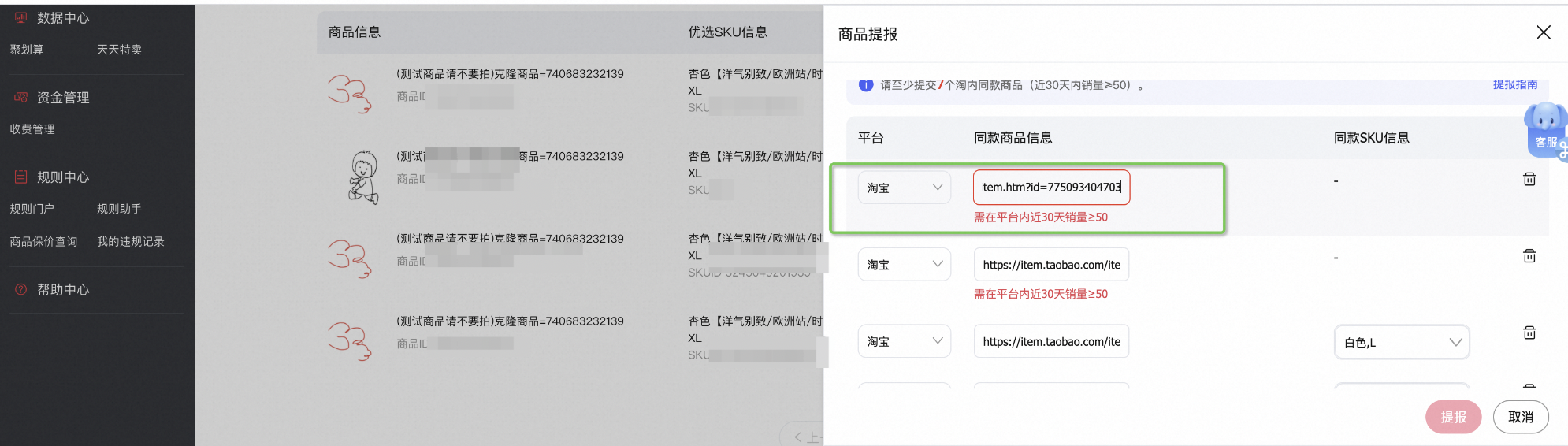Click the 商品提报 dialog title
The image size is (1568, 446).
[868, 34]
